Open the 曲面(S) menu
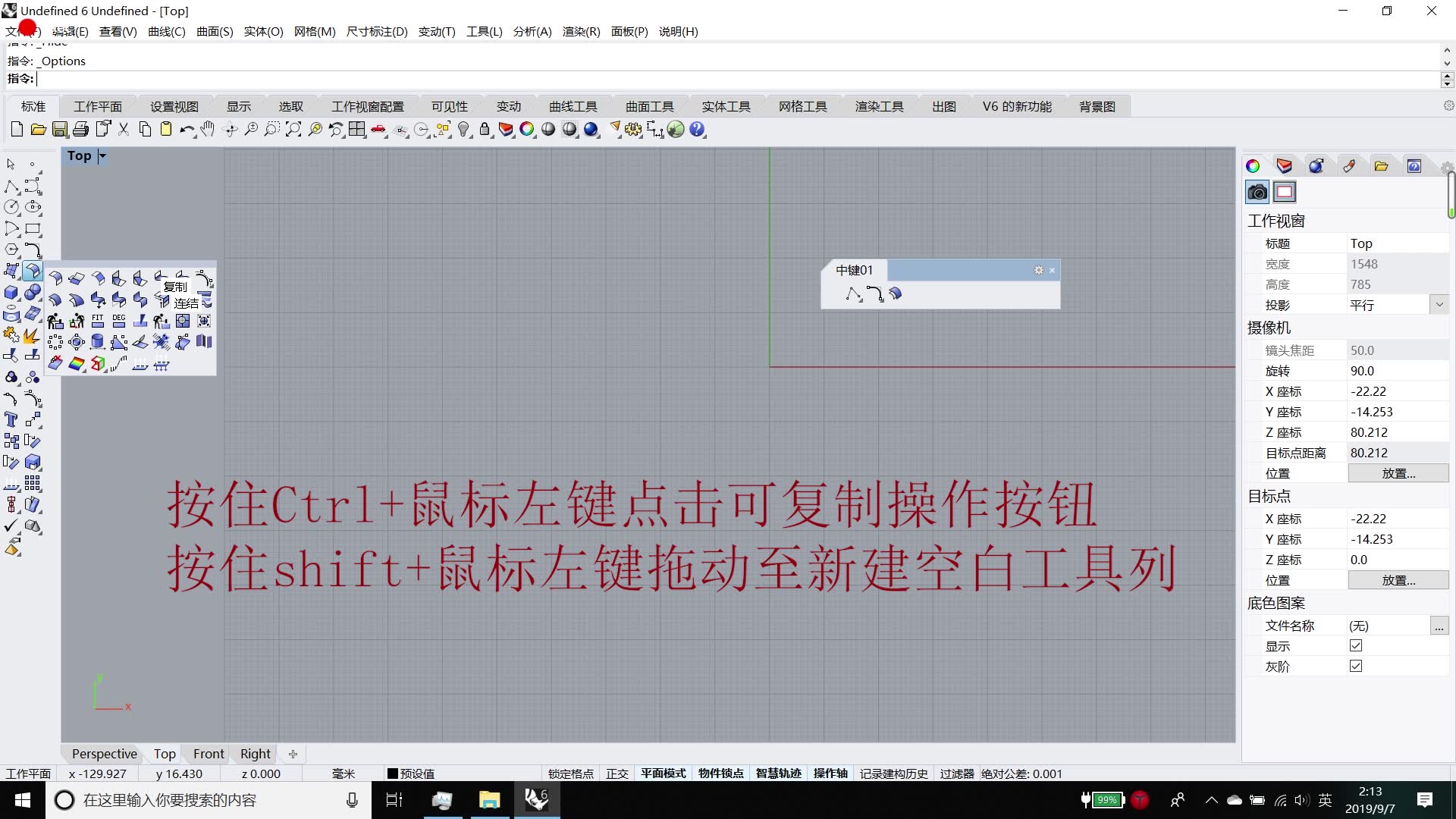The height and width of the screenshot is (819, 1456). pyautogui.click(x=215, y=31)
